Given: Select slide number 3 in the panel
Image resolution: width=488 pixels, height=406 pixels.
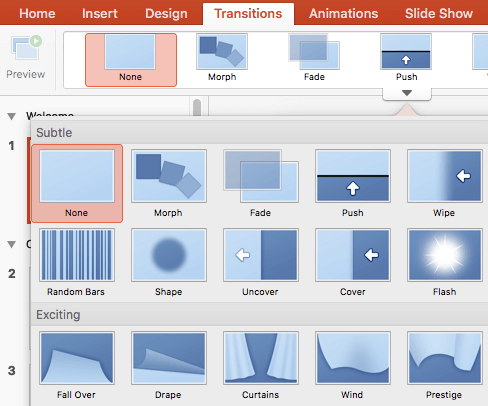Looking at the screenshot, I should coord(12,371).
